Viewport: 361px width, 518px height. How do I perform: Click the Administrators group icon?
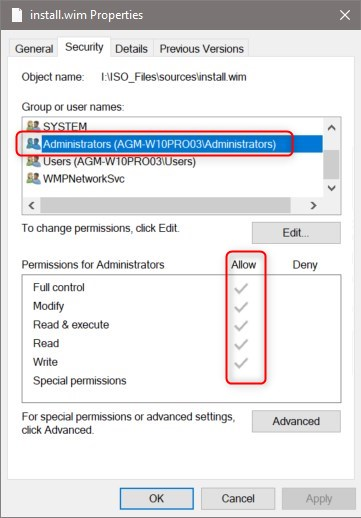(33, 144)
